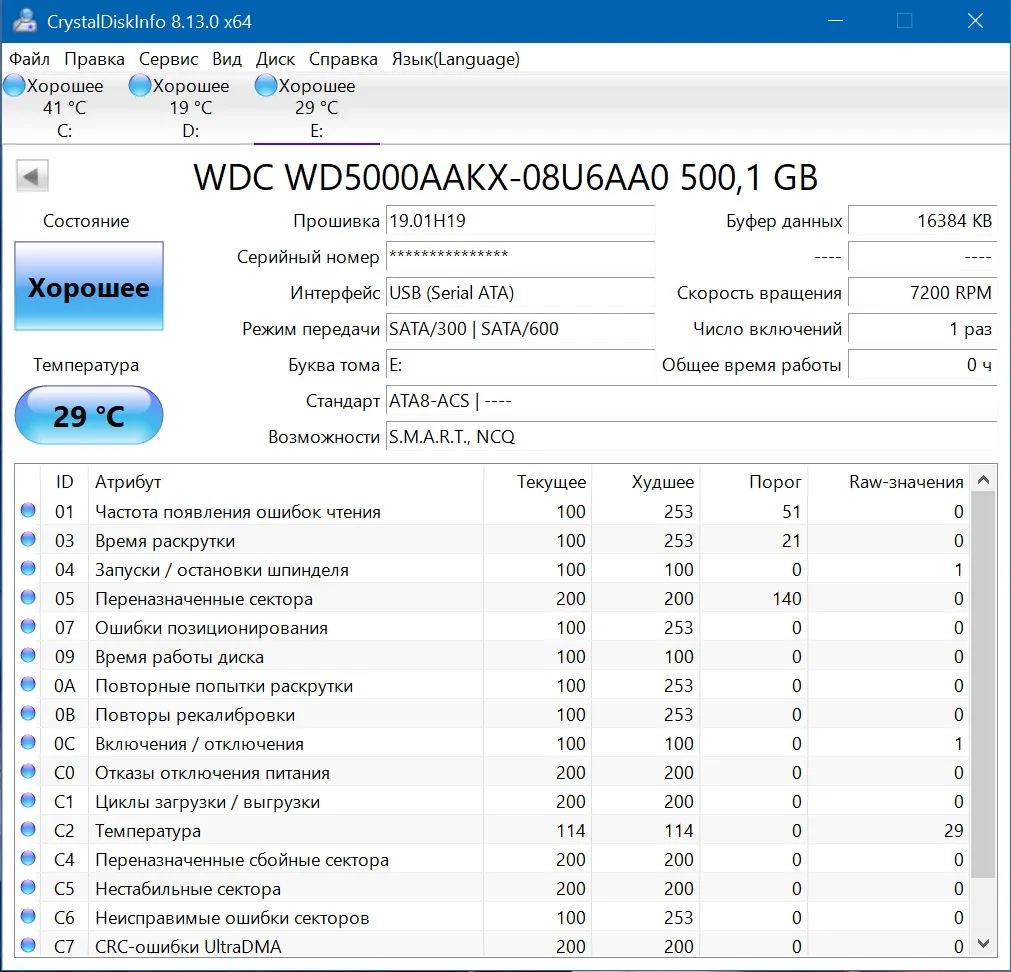Click the ID column header
The image size is (1011, 972).
64,481
